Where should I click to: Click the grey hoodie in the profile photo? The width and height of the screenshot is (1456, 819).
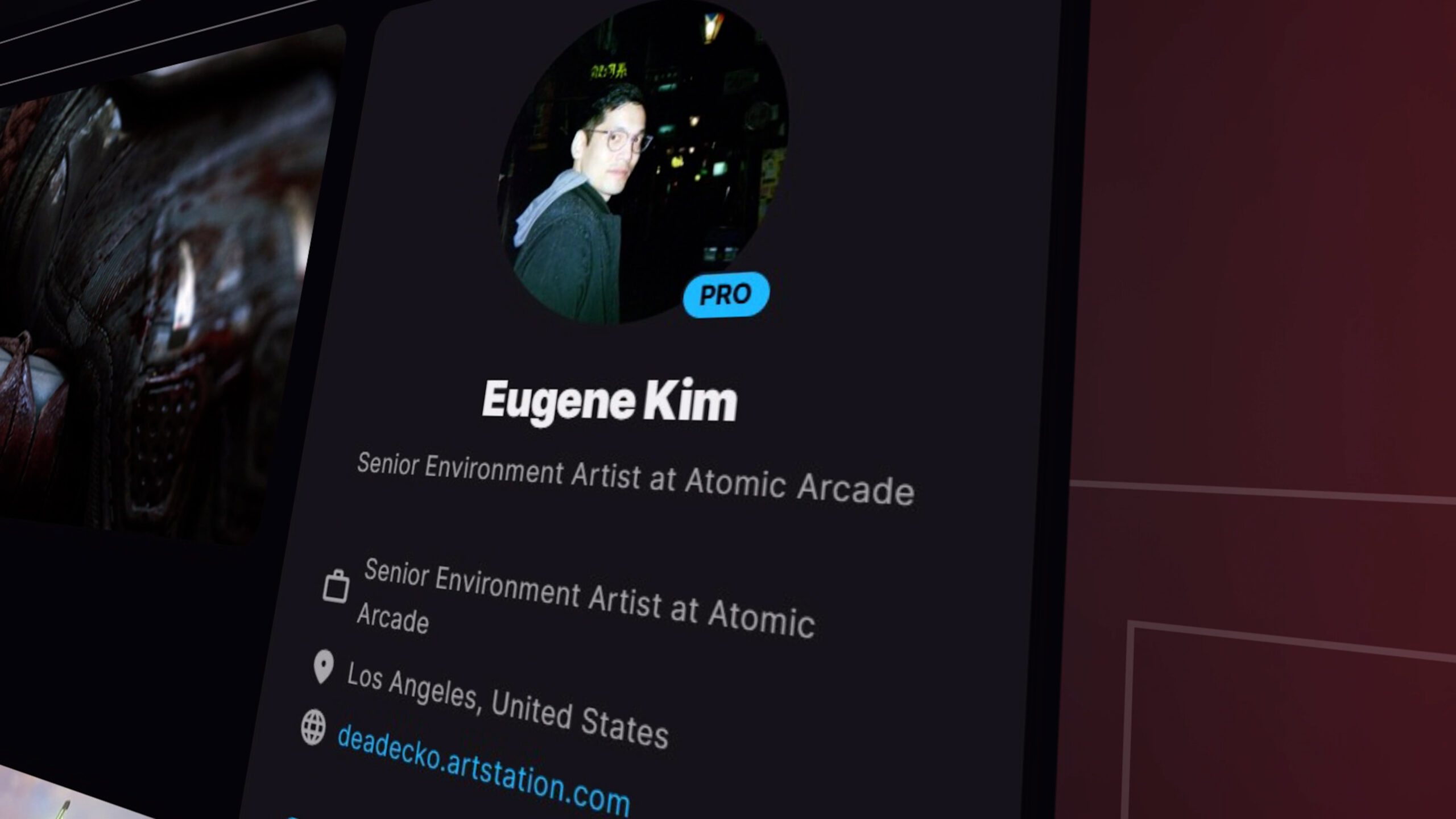coord(546,202)
